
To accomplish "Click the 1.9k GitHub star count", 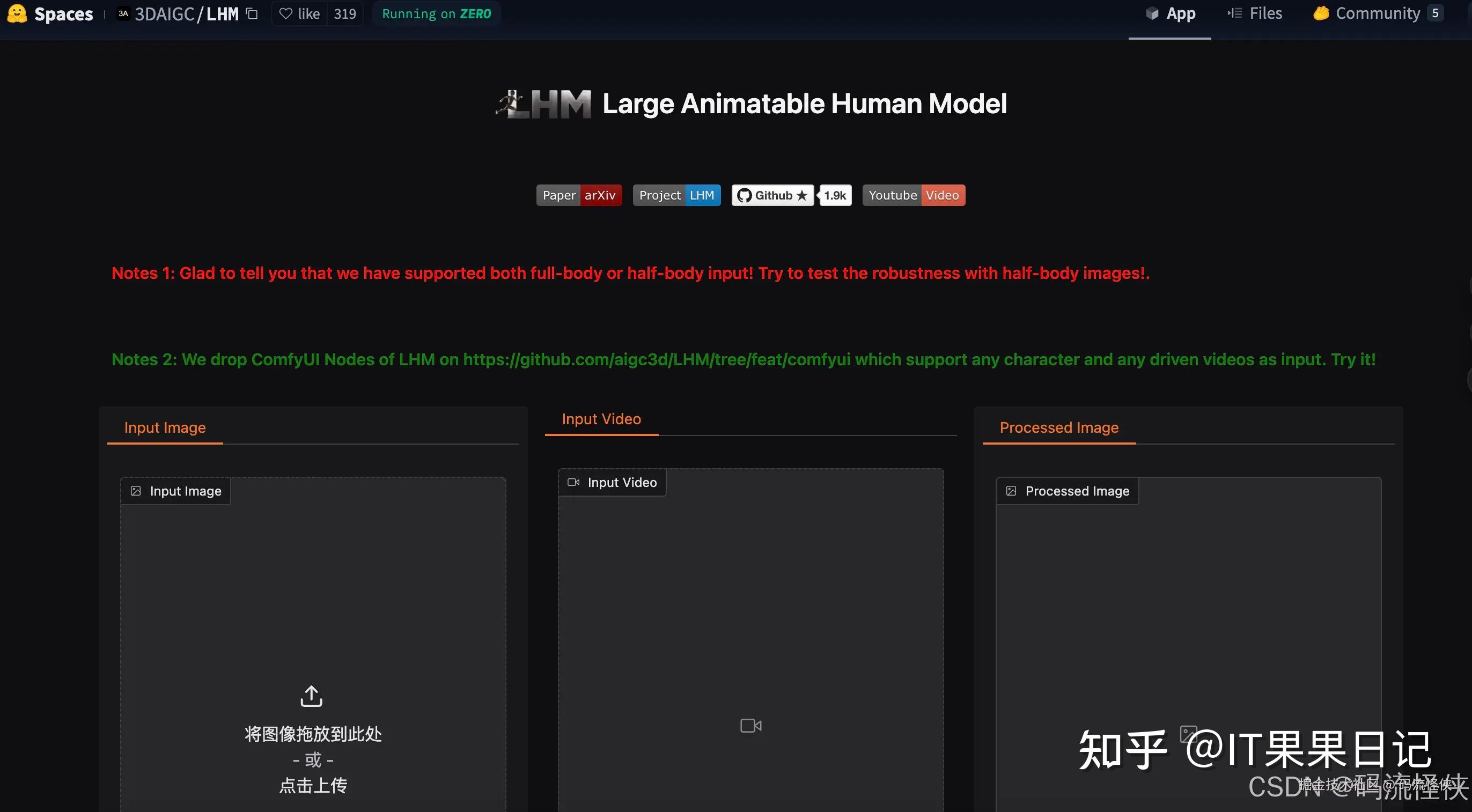I will [x=834, y=195].
